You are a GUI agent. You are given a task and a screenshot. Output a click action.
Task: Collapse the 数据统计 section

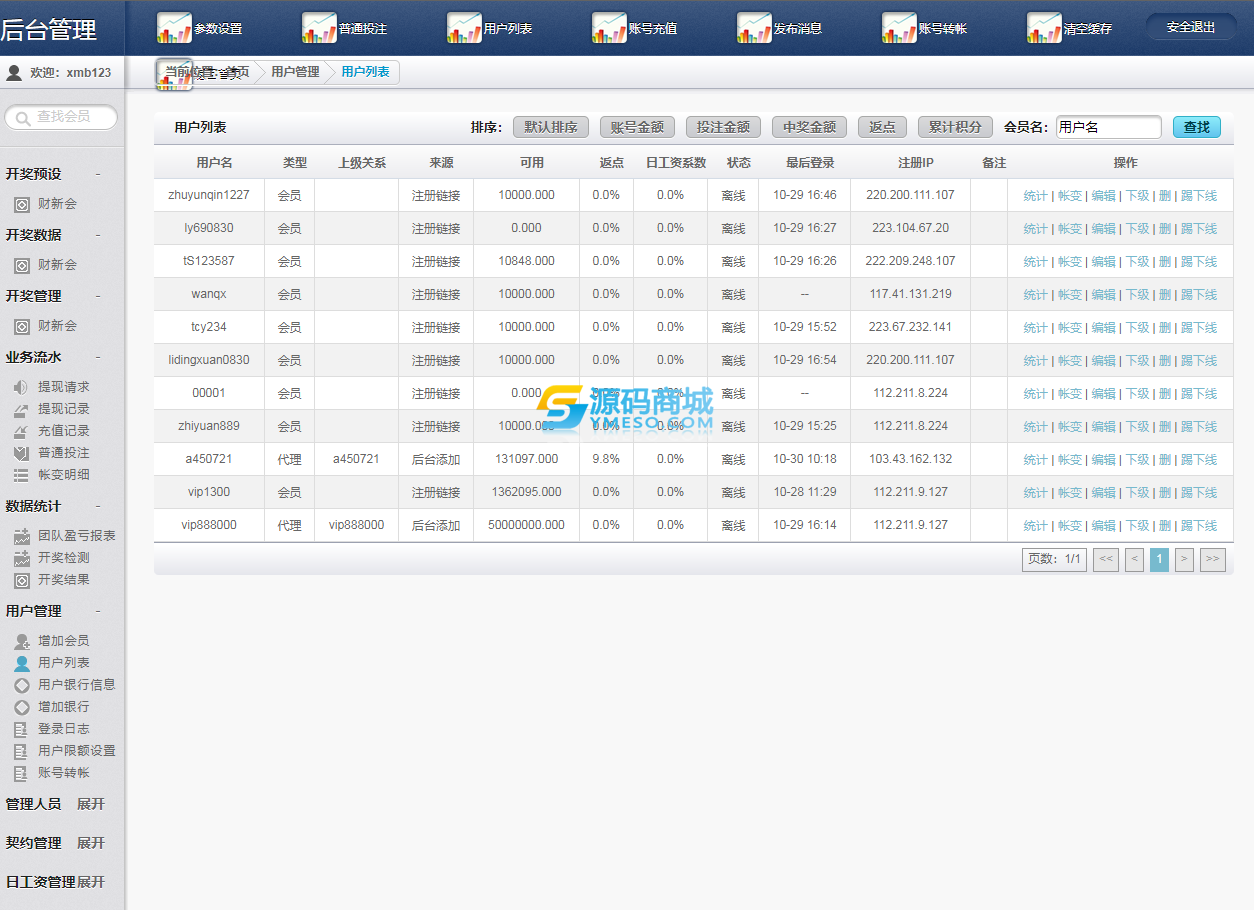point(98,506)
